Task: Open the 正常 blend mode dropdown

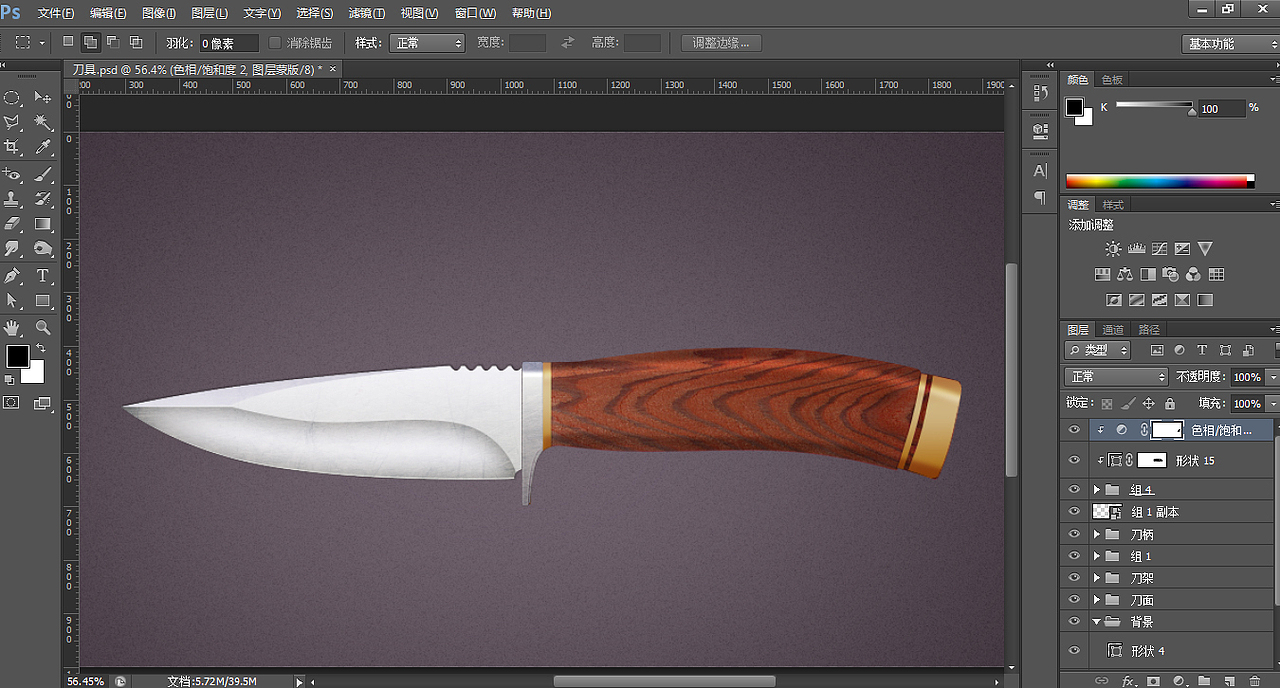Action: pos(1116,377)
